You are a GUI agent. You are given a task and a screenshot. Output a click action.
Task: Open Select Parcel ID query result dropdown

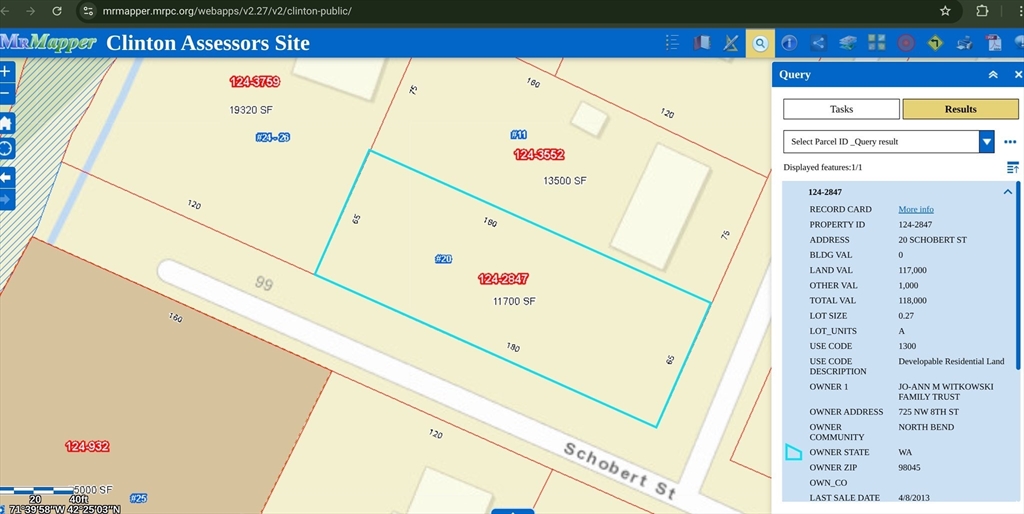(986, 142)
